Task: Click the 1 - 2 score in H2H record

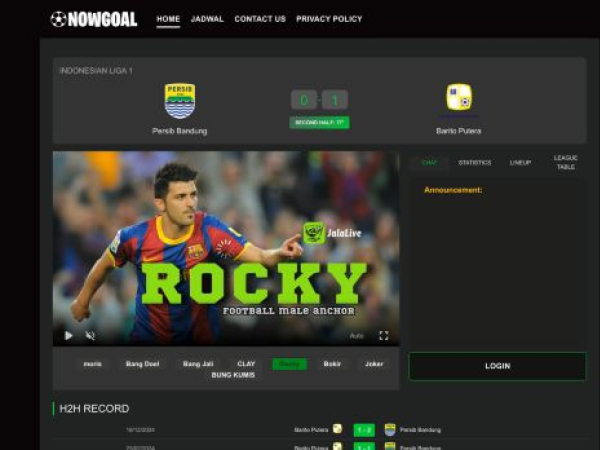Action: pyautogui.click(x=364, y=429)
